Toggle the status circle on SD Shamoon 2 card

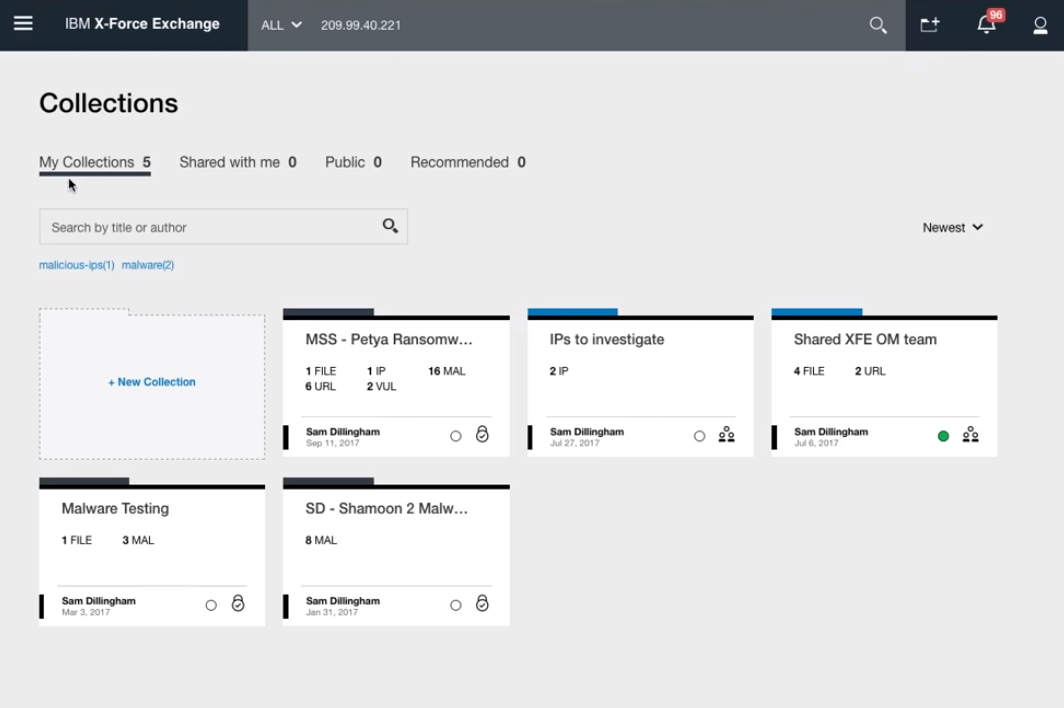coord(455,605)
